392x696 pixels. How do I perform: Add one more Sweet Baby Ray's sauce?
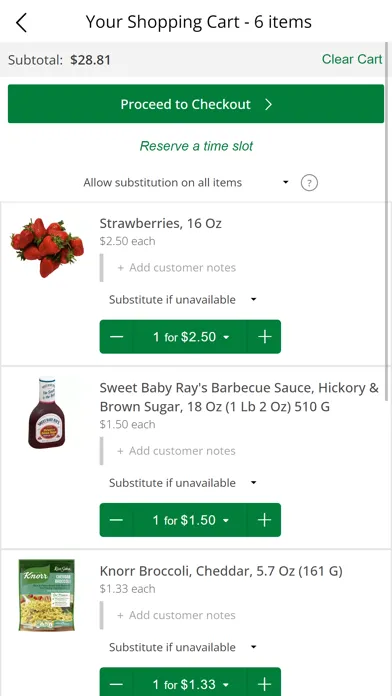point(264,520)
